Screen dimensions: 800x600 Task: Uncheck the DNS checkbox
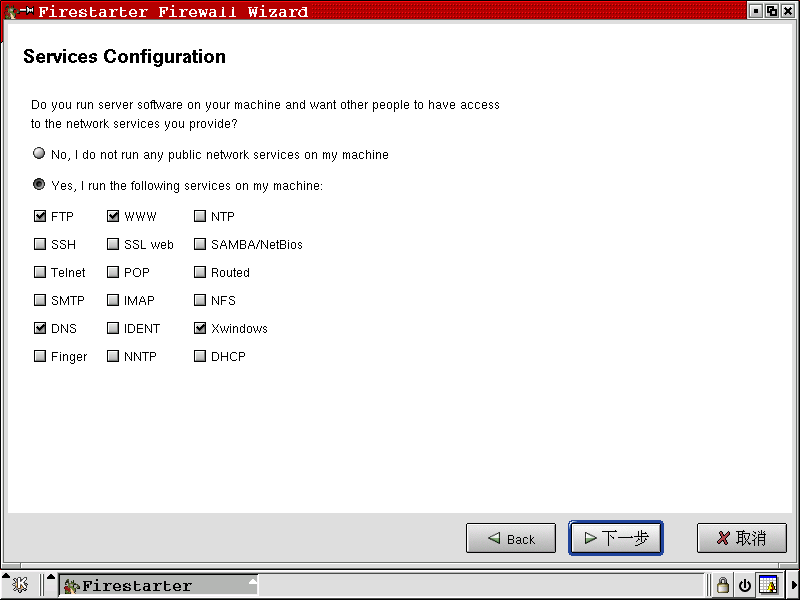tap(40, 328)
